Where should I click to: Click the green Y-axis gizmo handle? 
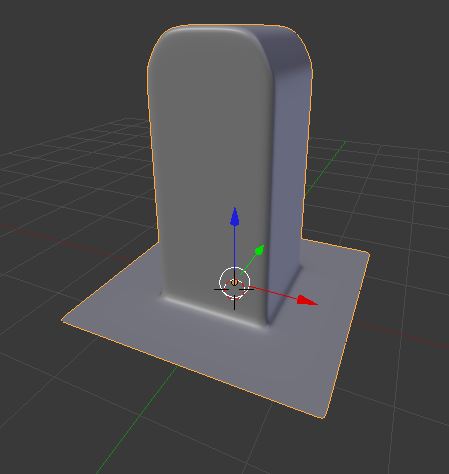click(x=259, y=250)
